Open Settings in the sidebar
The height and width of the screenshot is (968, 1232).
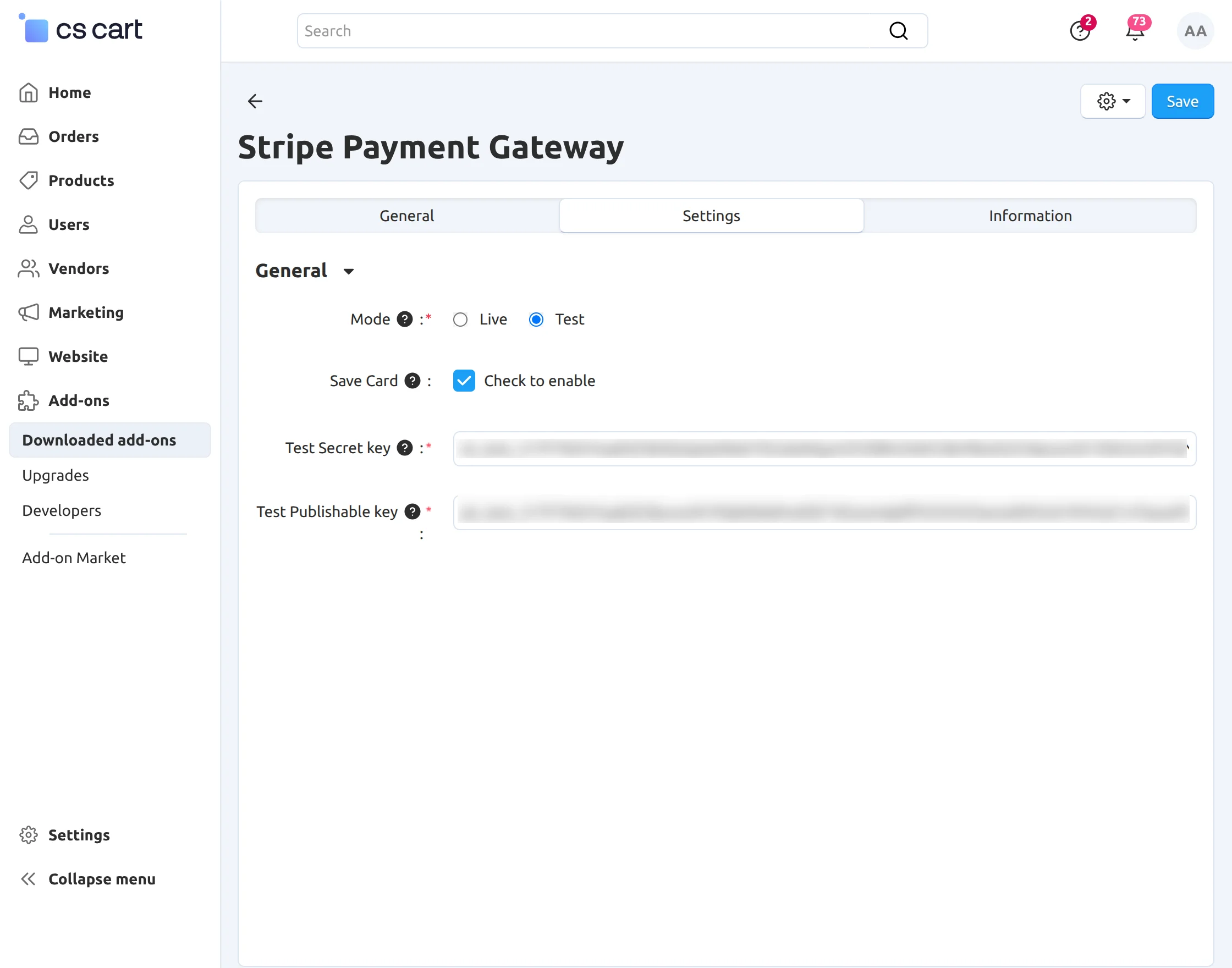click(79, 835)
